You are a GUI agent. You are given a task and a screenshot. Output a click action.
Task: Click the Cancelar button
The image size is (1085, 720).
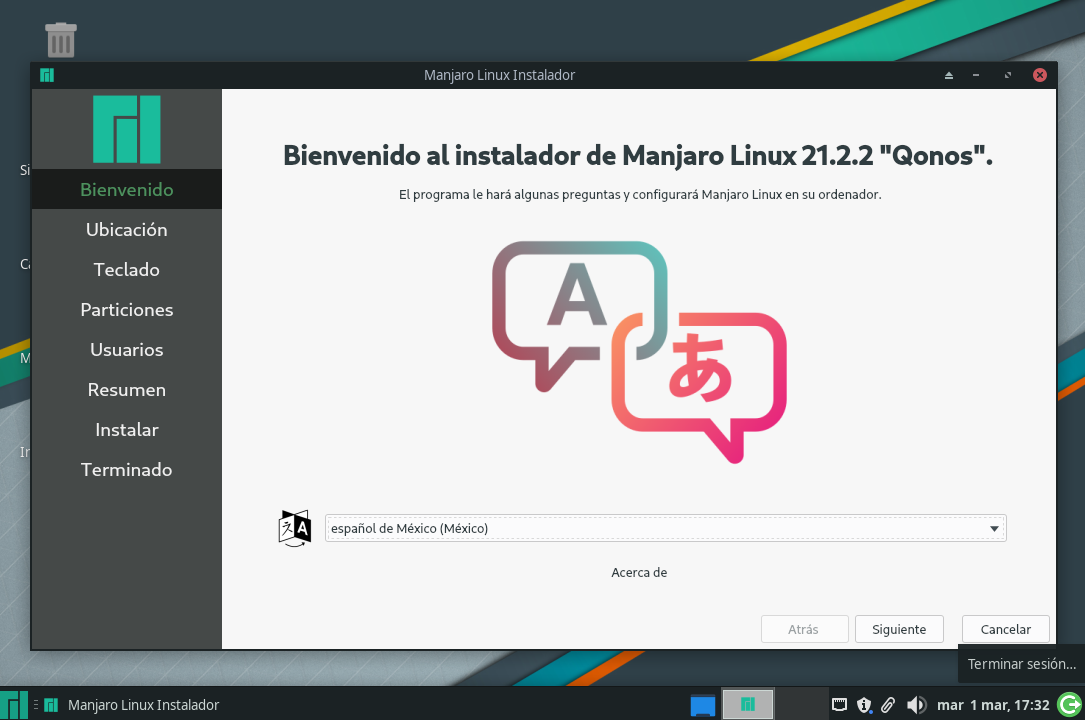(1005, 629)
